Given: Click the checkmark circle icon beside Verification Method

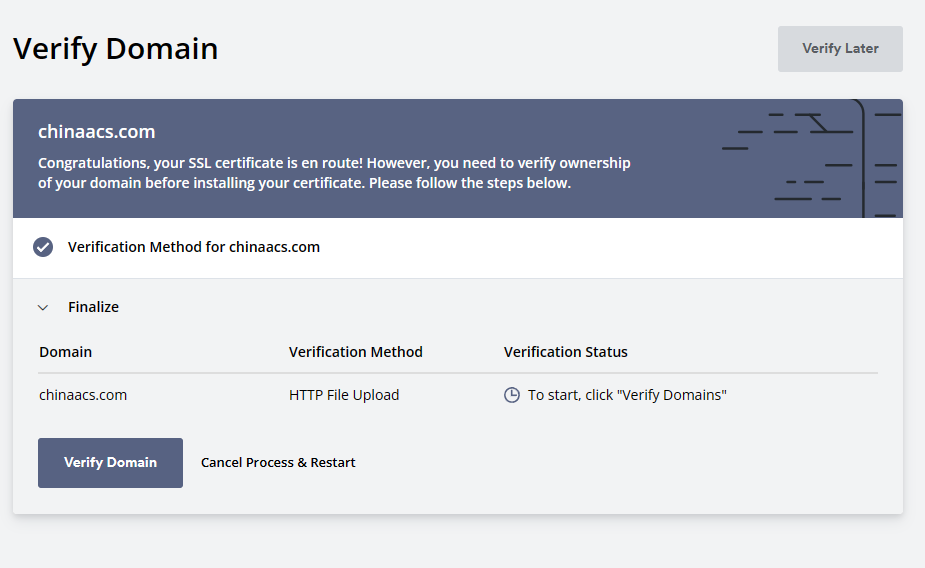Looking at the screenshot, I should pyautogui.click(x=42, y=247).
